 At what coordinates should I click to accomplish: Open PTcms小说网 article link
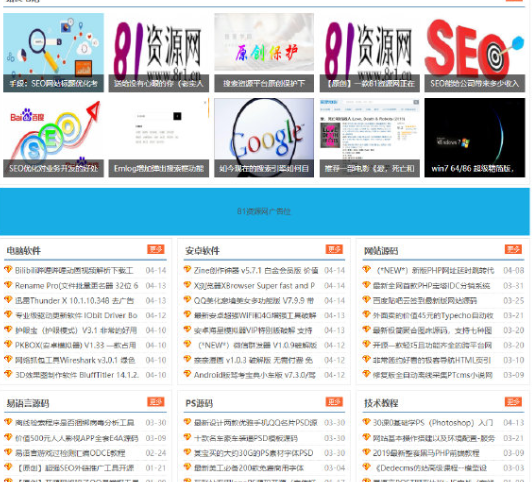[x=433, y=375]
